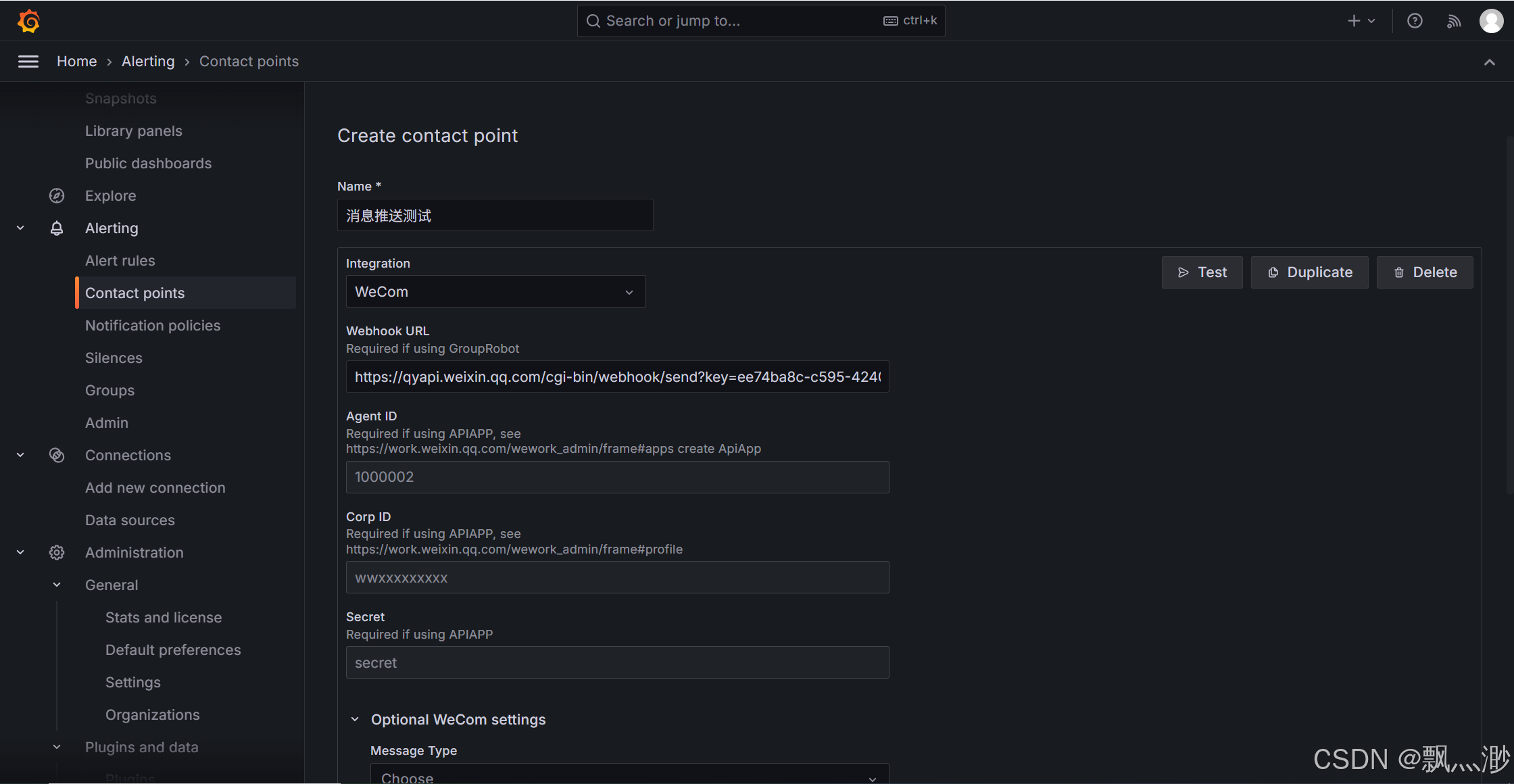Click the Secret field

click(x=618, y=663)
